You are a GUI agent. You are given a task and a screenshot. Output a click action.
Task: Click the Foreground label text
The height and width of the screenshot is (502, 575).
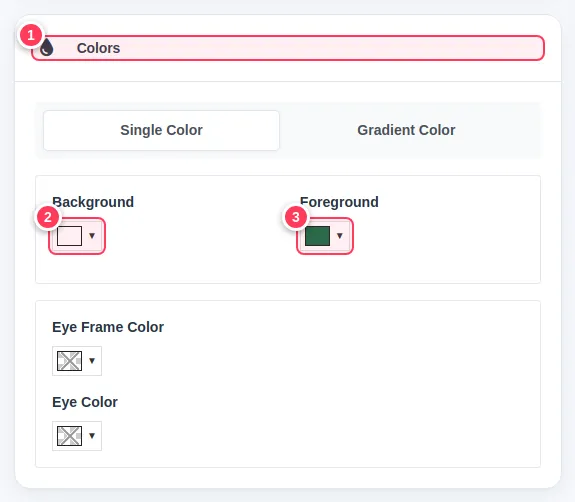[339, 202]
